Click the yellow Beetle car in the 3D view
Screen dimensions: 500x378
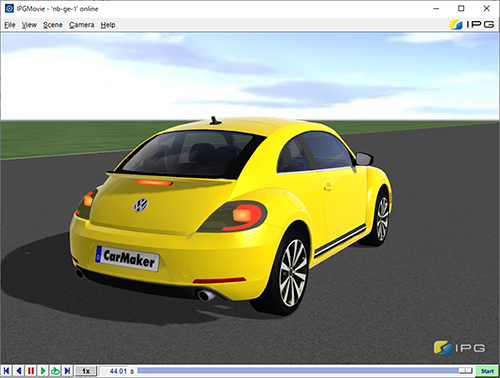pyautogui.click(x=230, y=216)
